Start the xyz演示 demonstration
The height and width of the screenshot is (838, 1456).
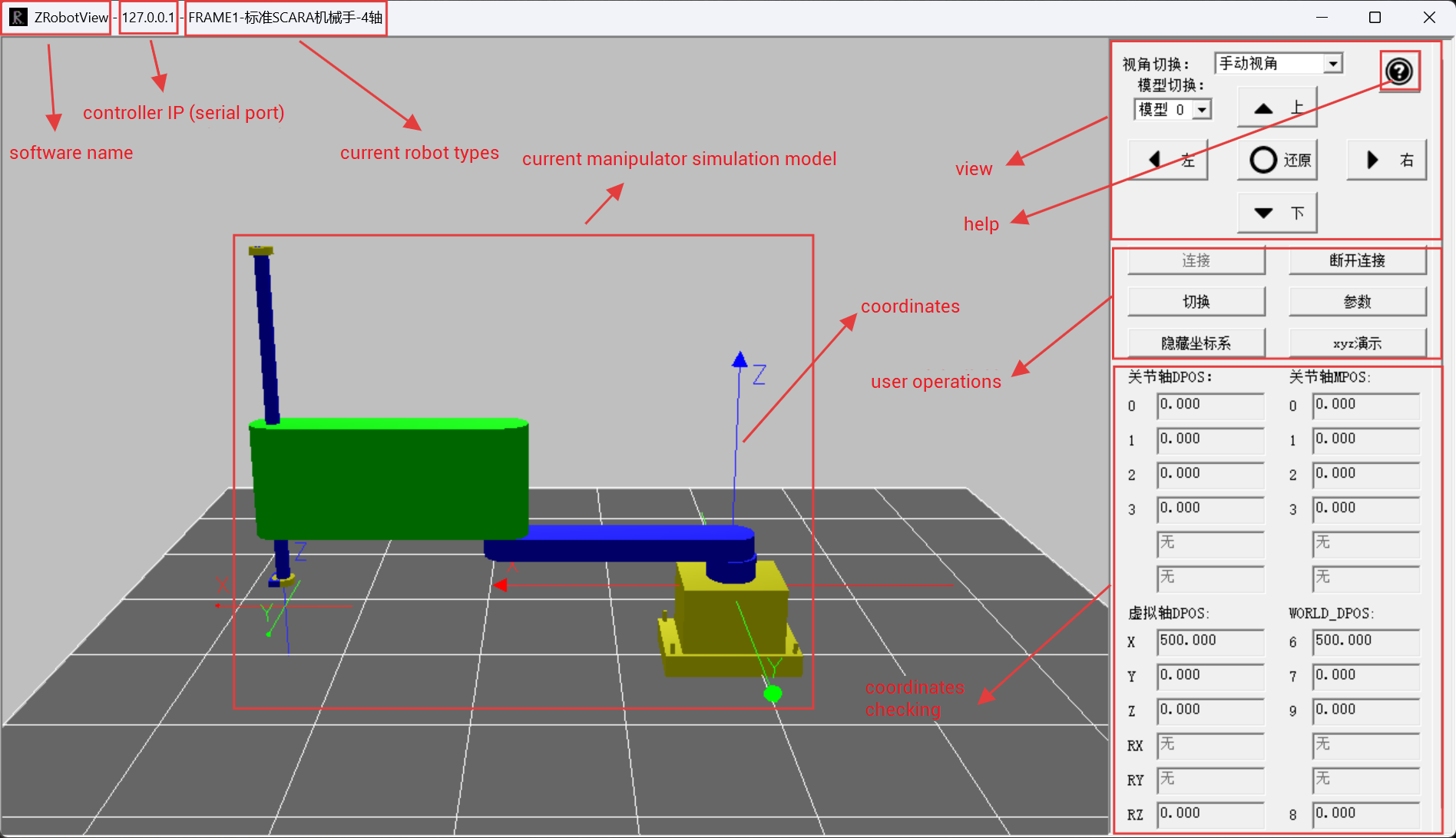click(x=1358, y=343)
